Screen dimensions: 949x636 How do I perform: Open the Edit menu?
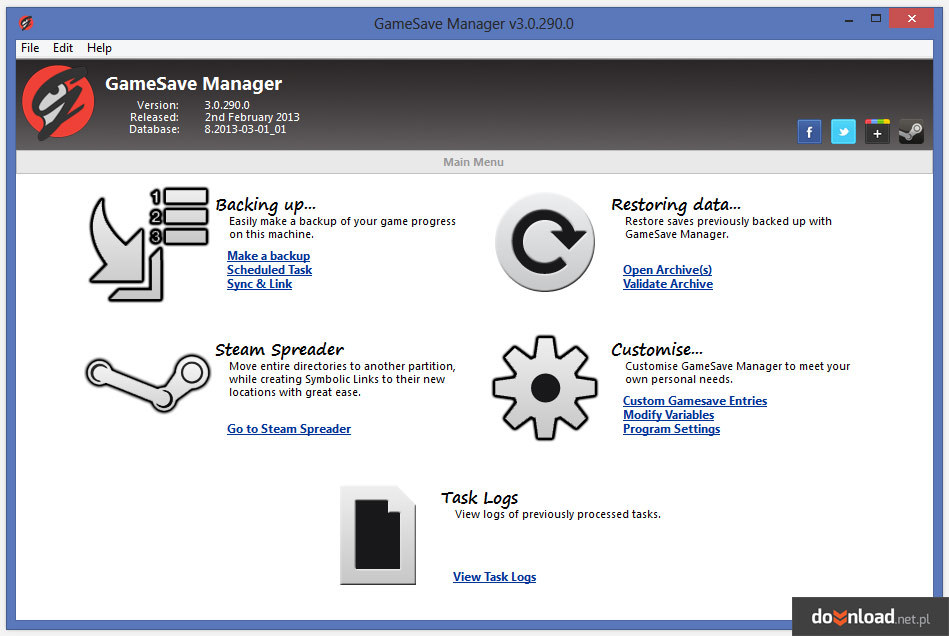point(62,48)
